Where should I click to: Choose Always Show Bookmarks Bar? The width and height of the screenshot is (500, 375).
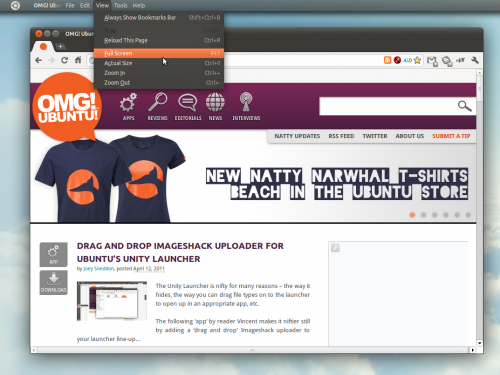tap(159, 18)
